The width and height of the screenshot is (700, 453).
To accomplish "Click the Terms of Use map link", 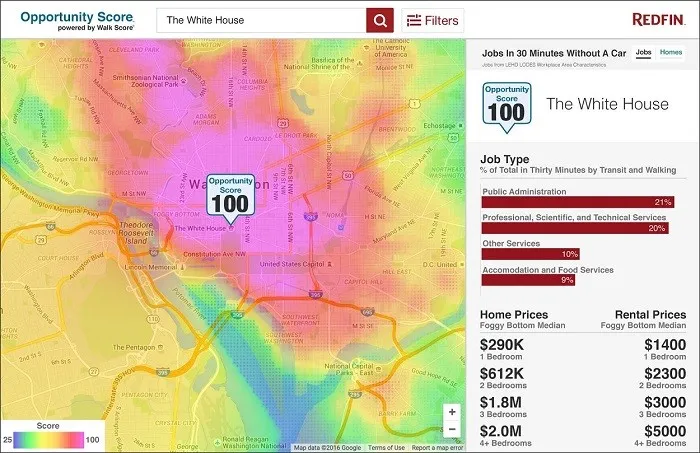I will coord(387,448).
